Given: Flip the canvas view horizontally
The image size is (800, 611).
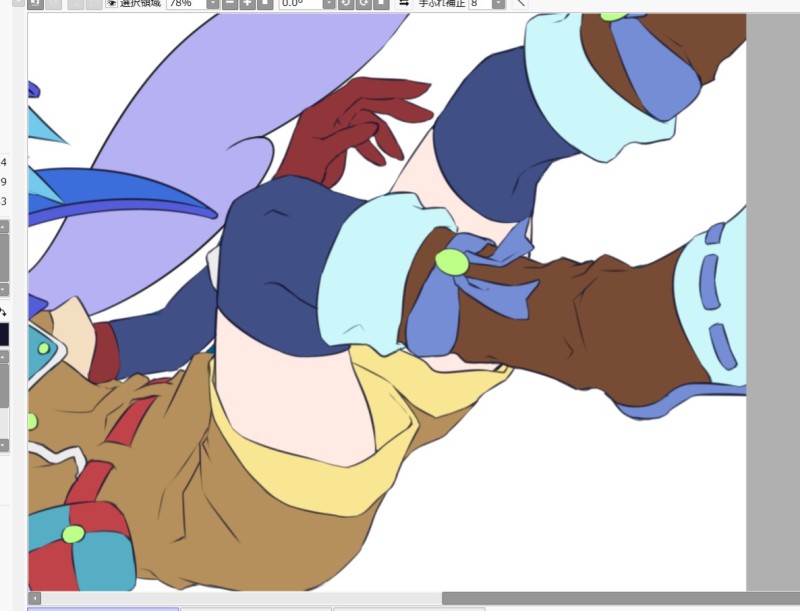Looking at the screenshot, I should point(404,3).
